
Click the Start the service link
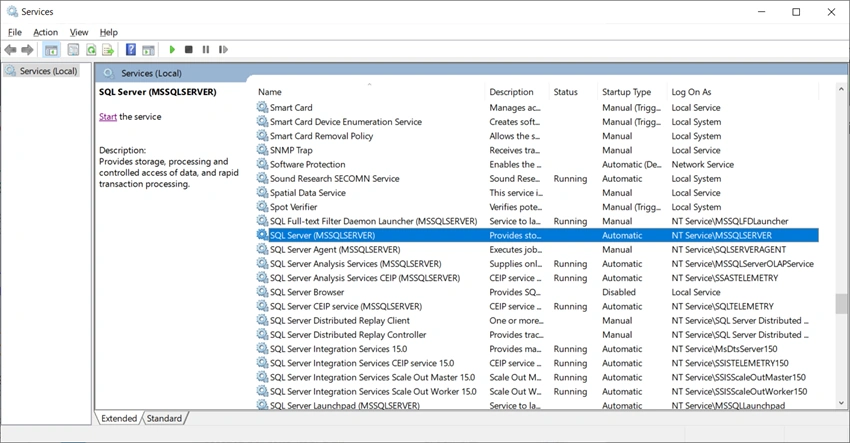108,117
